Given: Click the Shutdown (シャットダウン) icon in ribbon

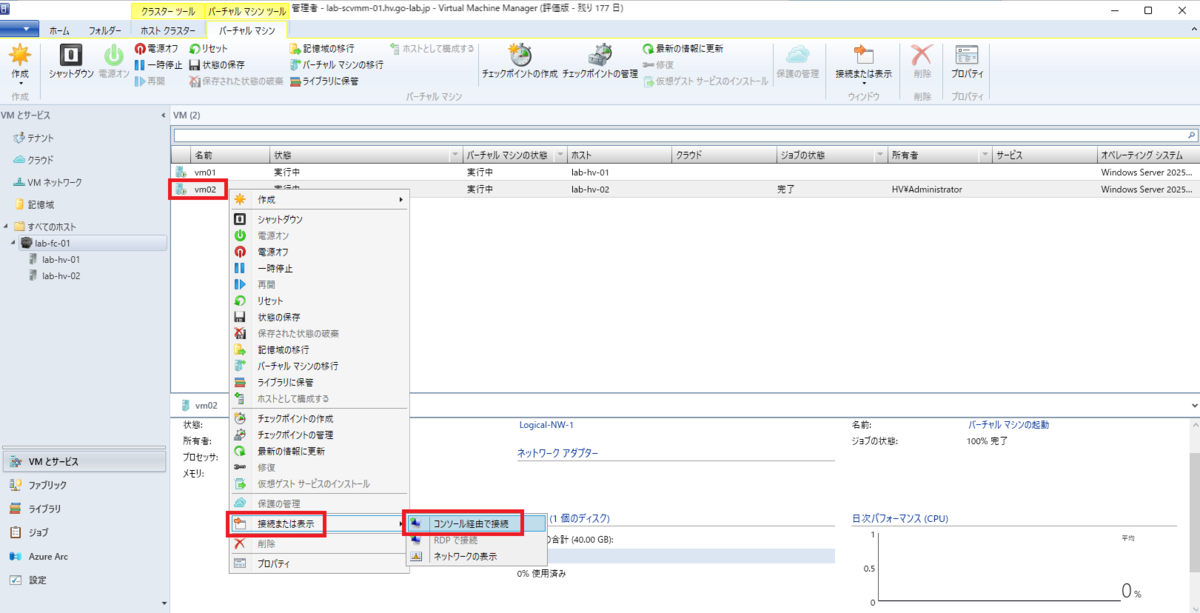Looking at the screenshot, I should coord(71,60).
